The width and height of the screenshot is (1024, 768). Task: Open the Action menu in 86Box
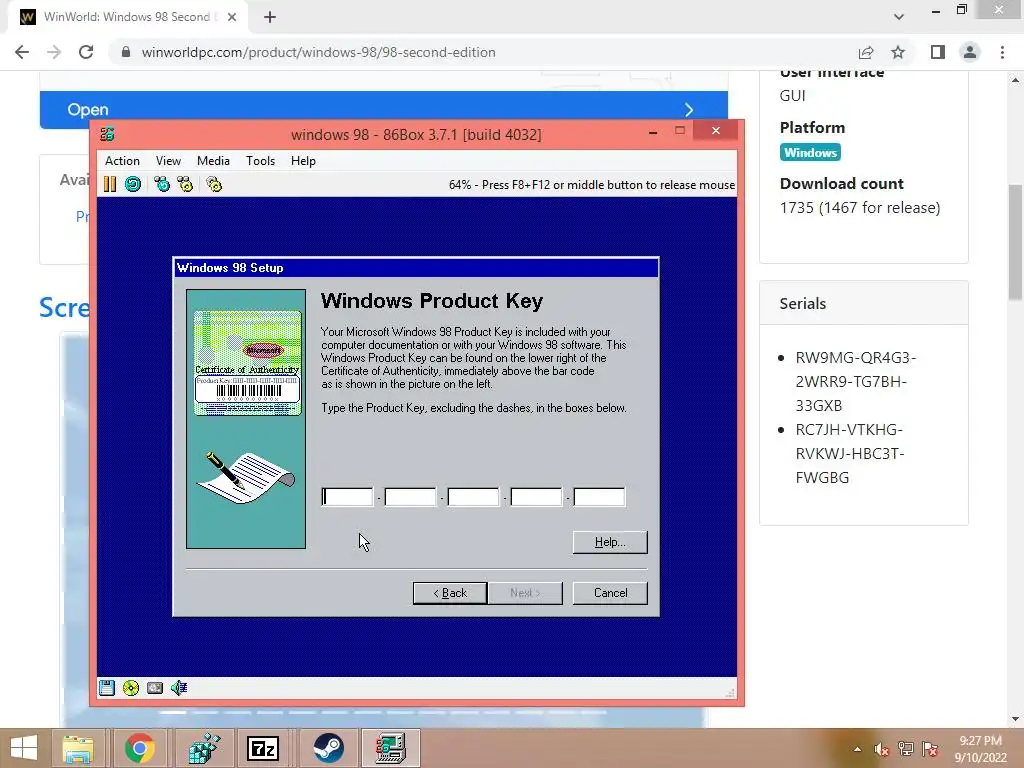(x=122, y=161)
